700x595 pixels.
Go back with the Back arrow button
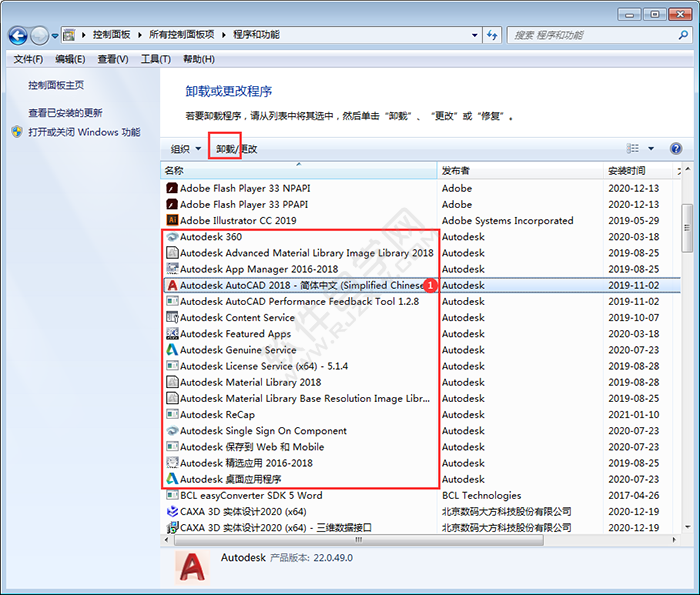point(18,35)
